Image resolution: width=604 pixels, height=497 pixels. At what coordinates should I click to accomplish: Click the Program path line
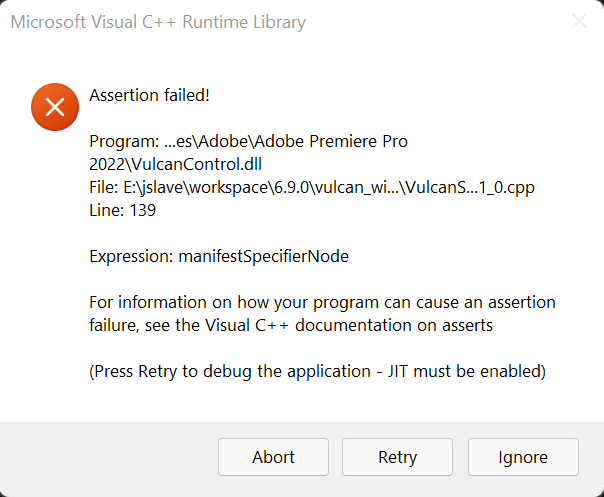(248, 141)
